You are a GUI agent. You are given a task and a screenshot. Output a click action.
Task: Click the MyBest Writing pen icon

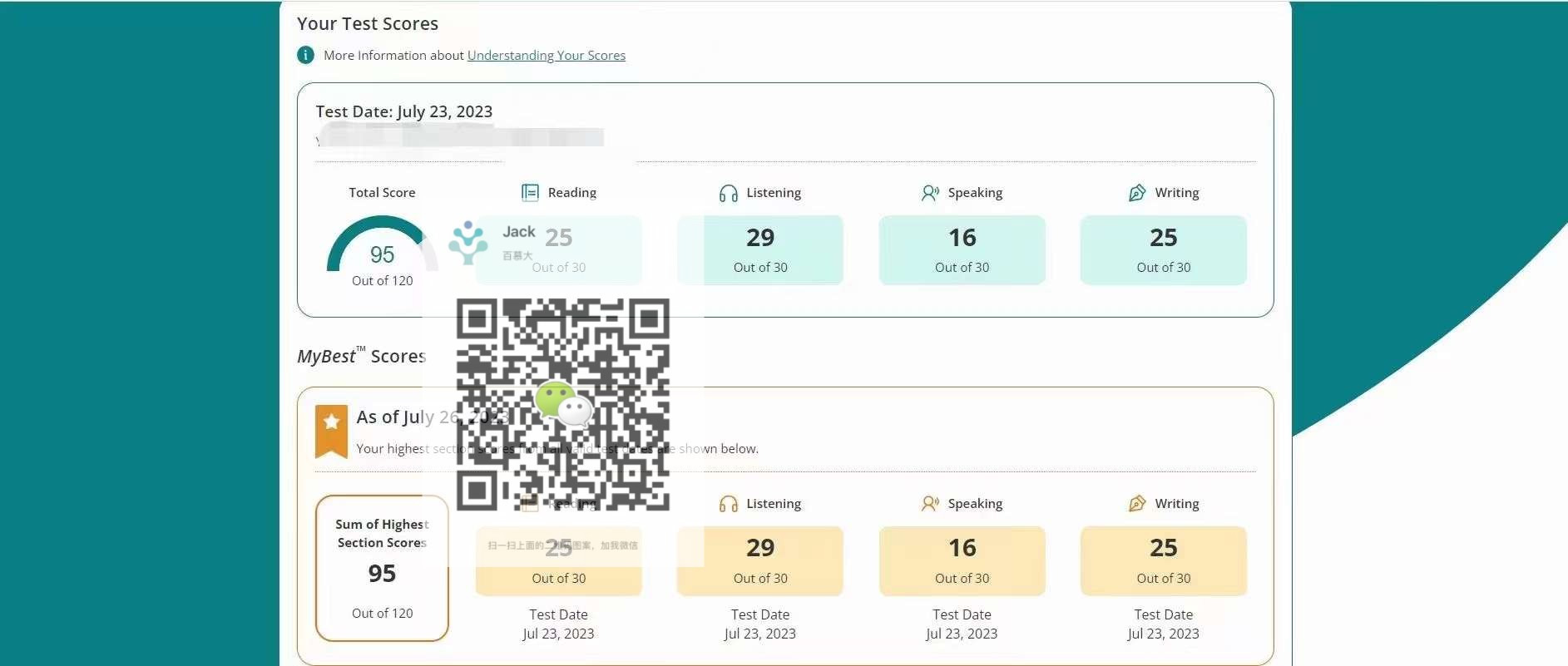(x=1136, y=504)
